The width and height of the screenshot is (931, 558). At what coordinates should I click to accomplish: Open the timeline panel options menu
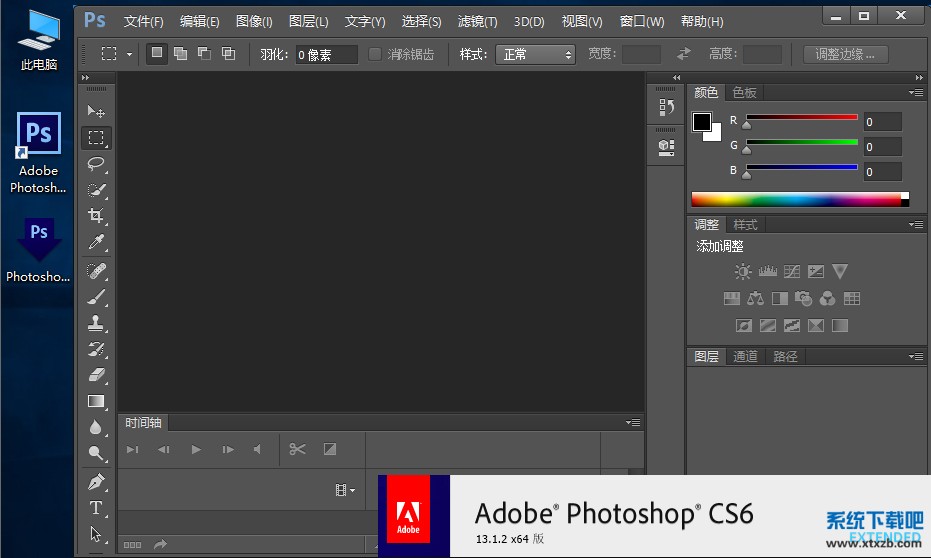coord(631,422)
